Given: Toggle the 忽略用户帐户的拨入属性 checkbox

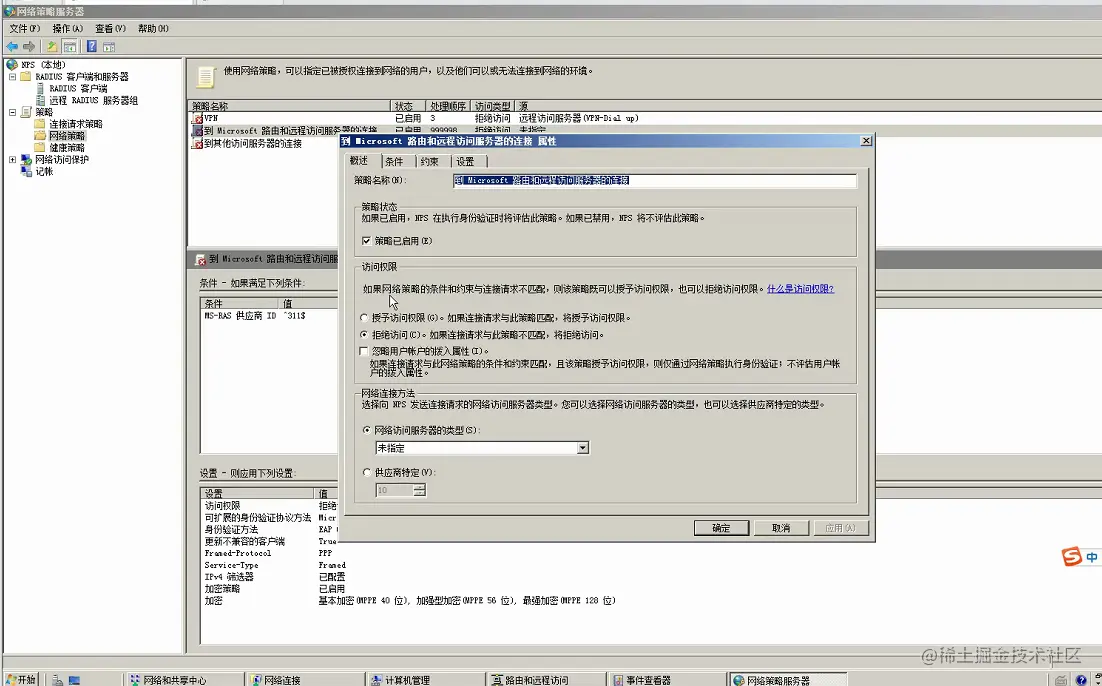Looking at the screenshot, I should point(364,351).
